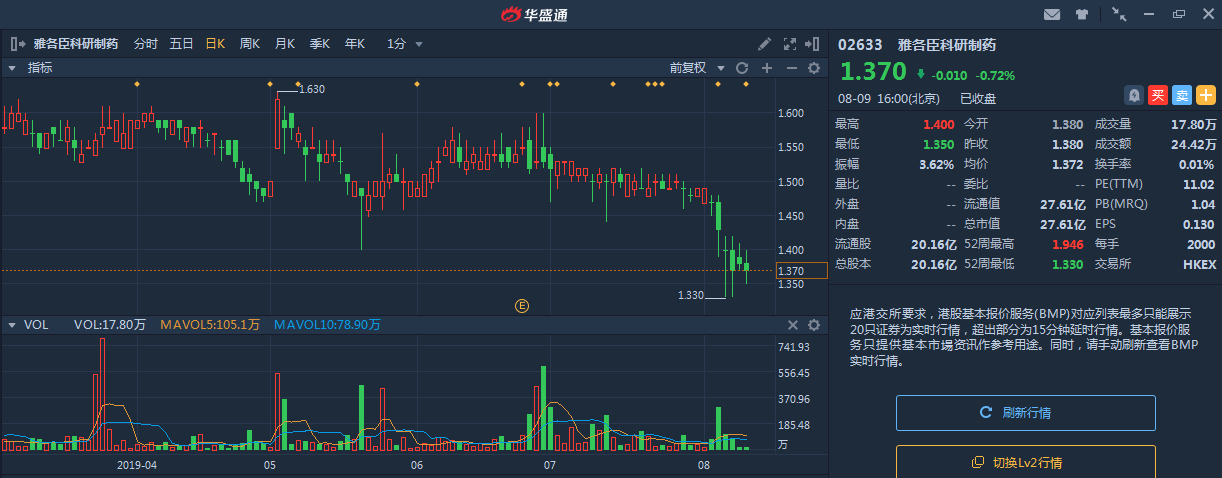Image resolution: width=1222 pixels, height=478 pixels.
Task: Switch to 五日 five-day chart tab
Action: 181,44
